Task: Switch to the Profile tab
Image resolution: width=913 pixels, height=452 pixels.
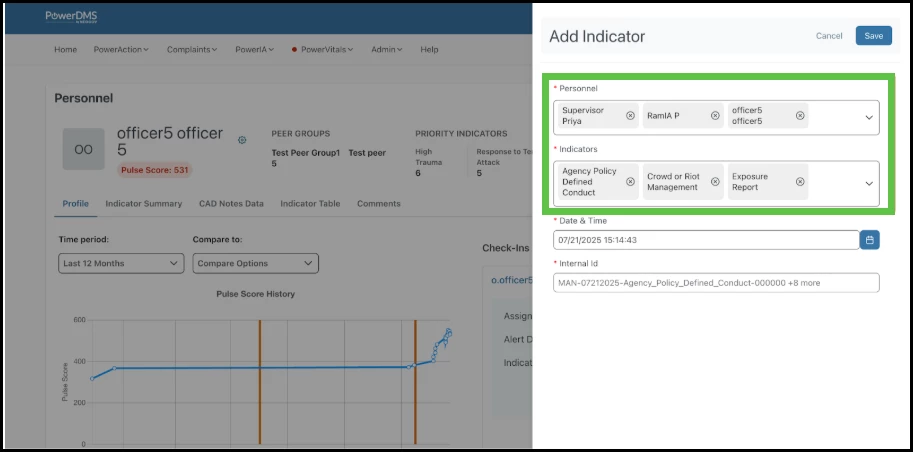Action: pos(76,204)
